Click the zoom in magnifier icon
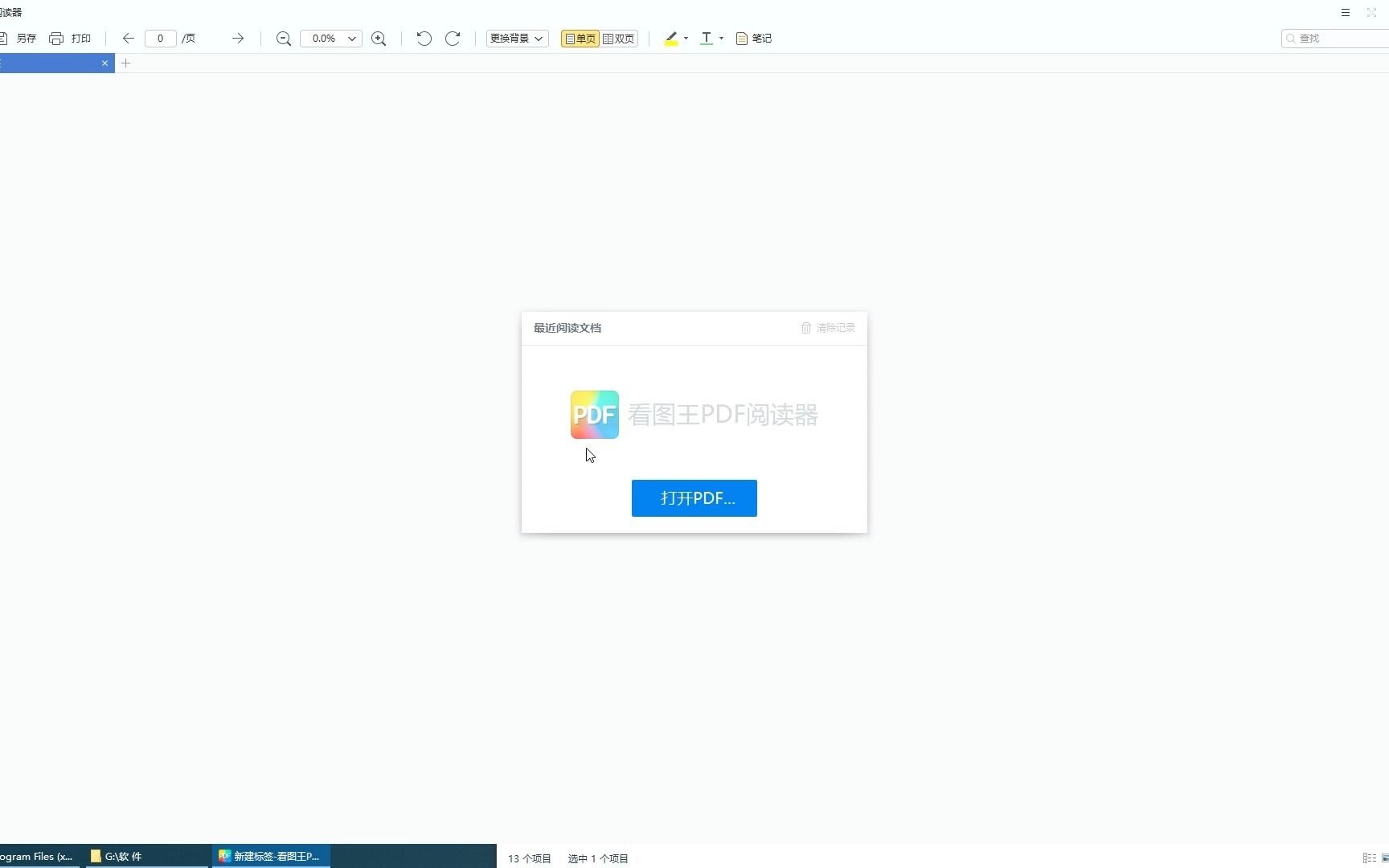Viewport: 1389px width, 868px height. [379, 39]
